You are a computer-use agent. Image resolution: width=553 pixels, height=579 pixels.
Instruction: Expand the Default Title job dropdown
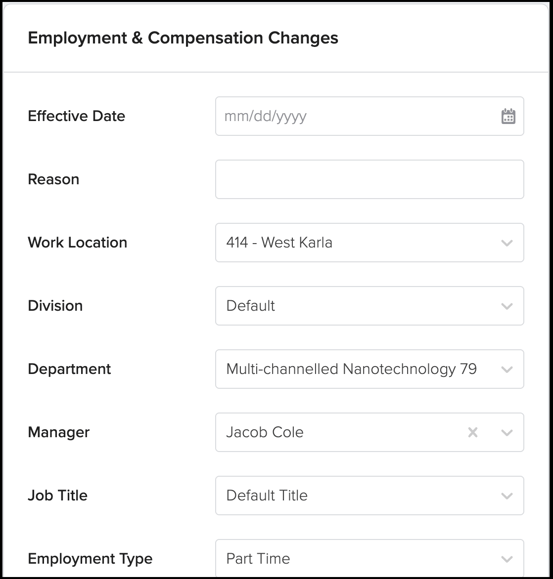(370, 496)
